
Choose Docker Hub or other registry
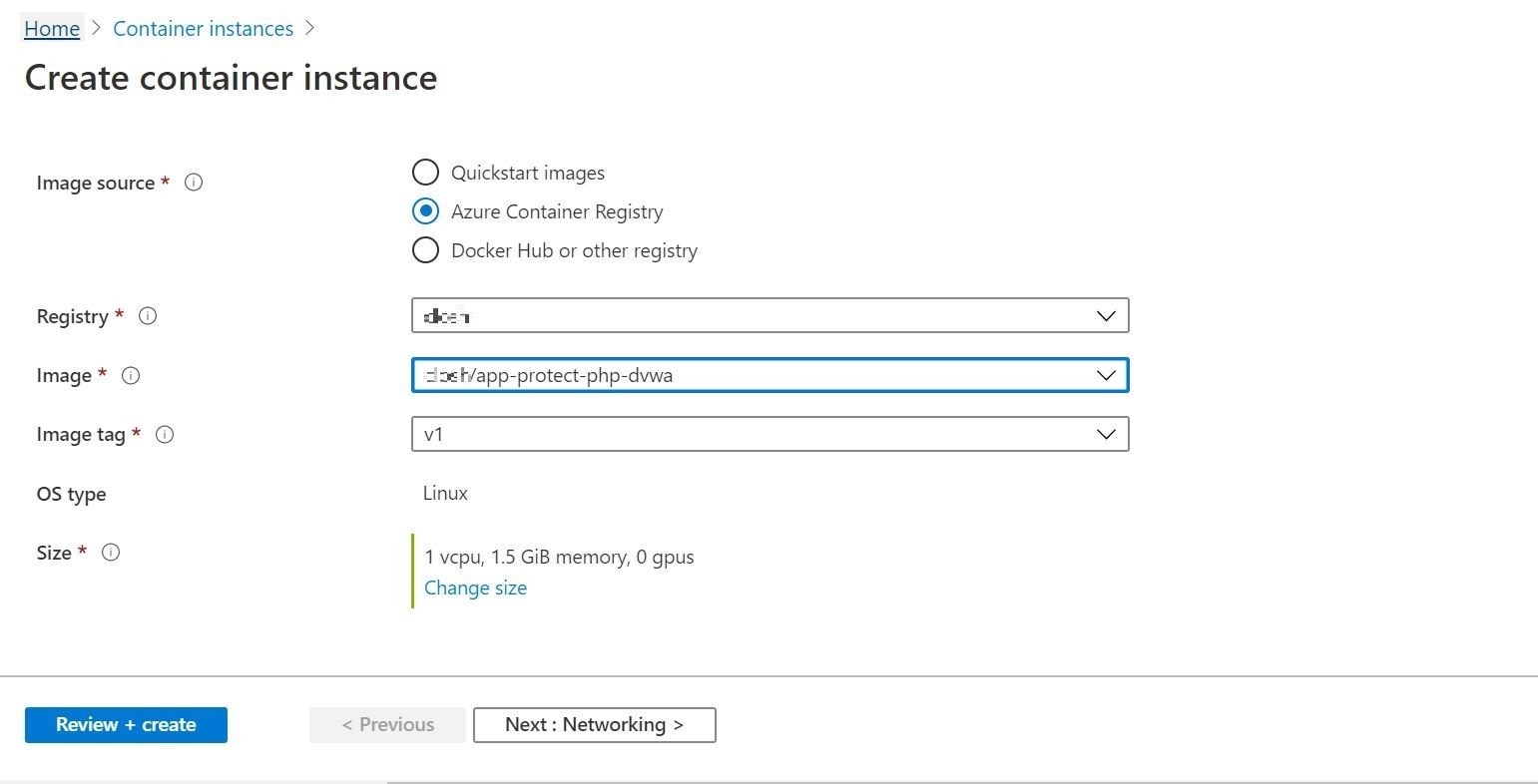(x=425, y=250)
